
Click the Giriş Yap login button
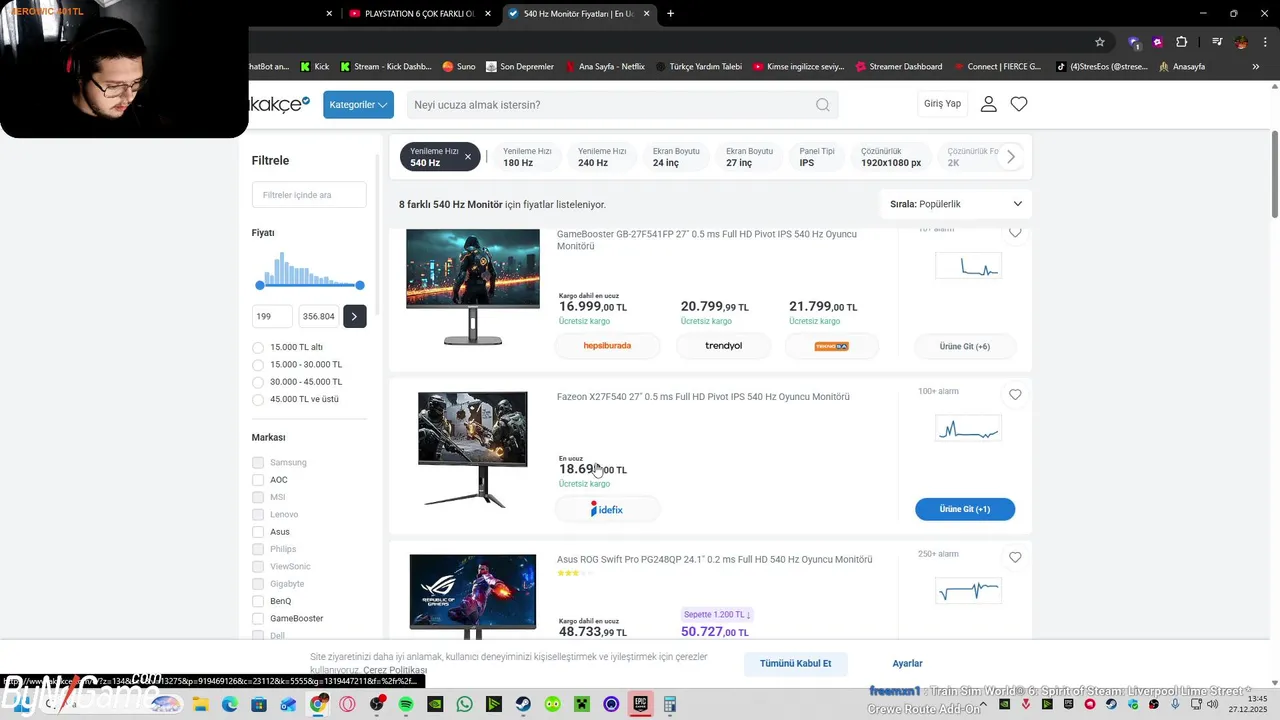942,104
